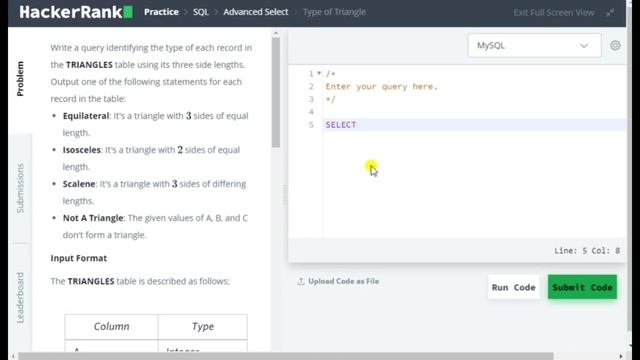
Task: Click Exit Full Screen View
Action: (554, 13)
